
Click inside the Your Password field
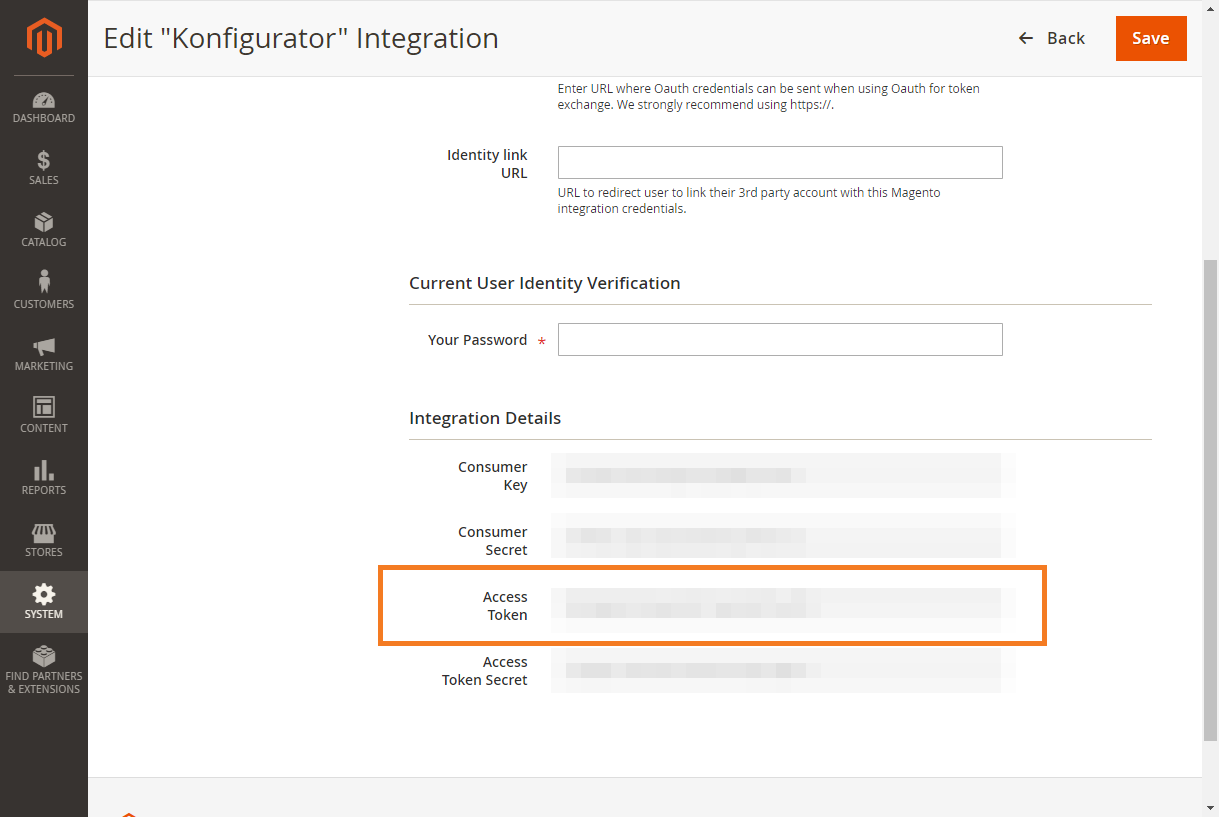779,339
